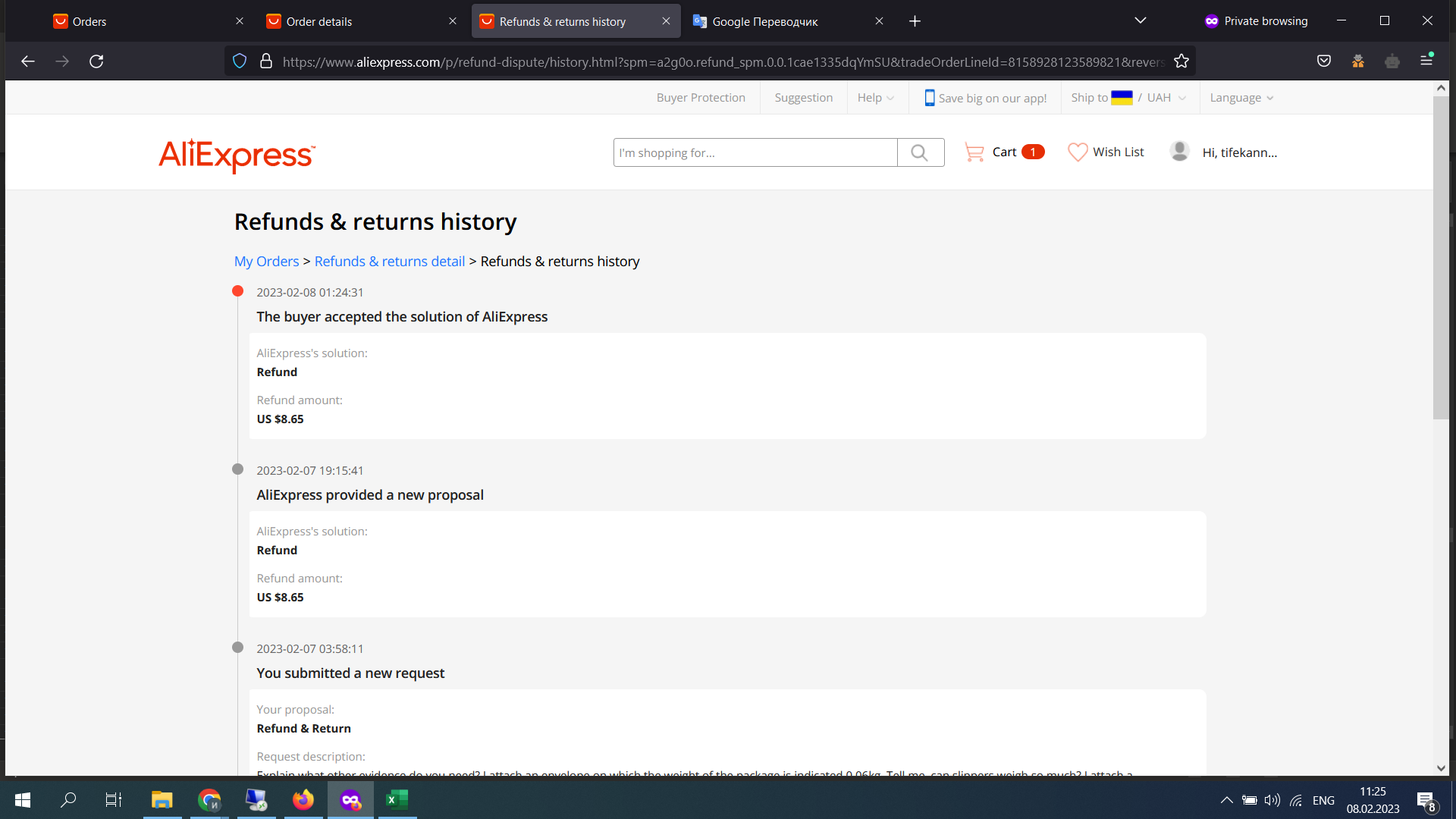Click the 2023-02-08 01:24:31 timestamp

(309, 293)
